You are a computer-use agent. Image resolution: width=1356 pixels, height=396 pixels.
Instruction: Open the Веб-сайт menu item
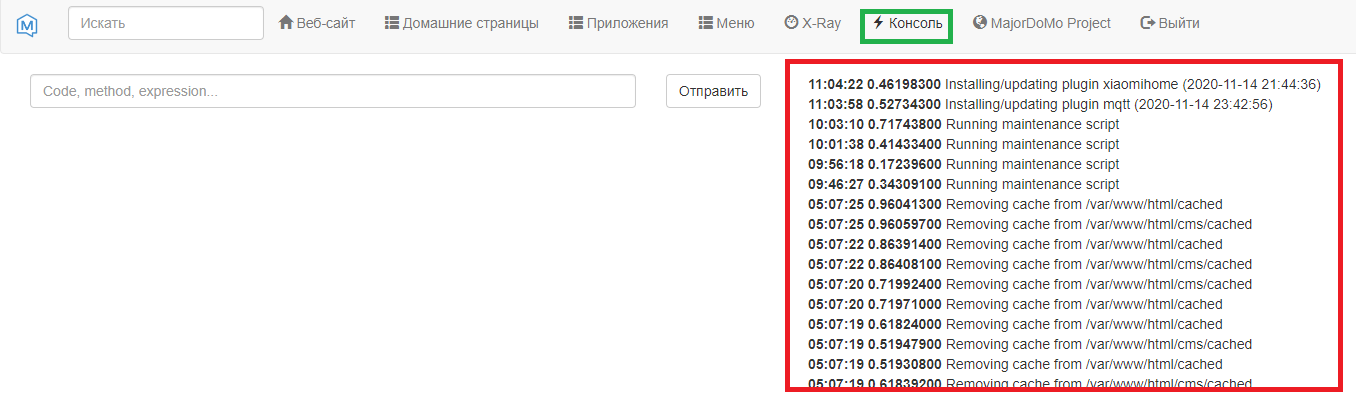pyautogui.click(x=317, y=23)
